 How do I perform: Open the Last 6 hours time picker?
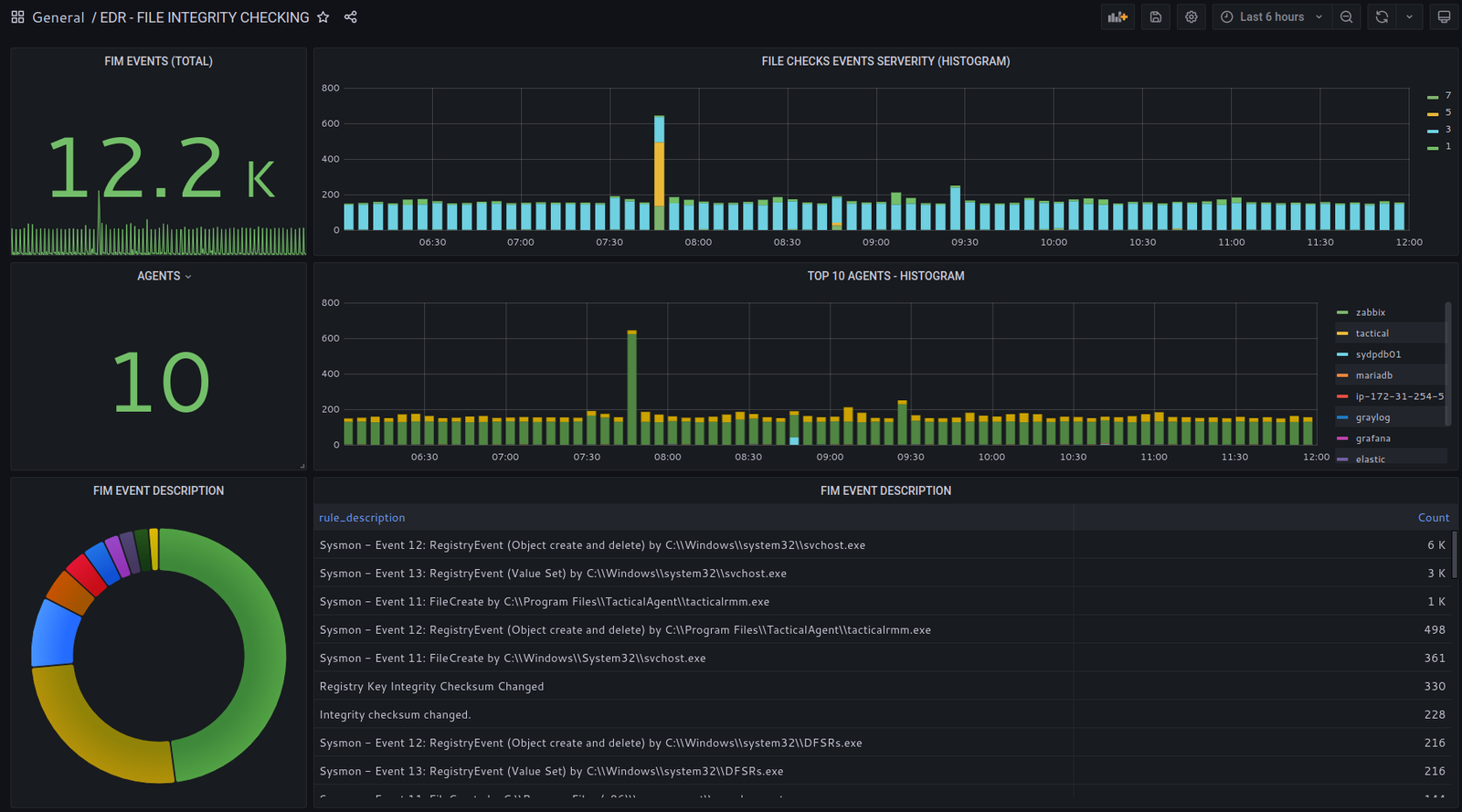(x=1271, y=17)
